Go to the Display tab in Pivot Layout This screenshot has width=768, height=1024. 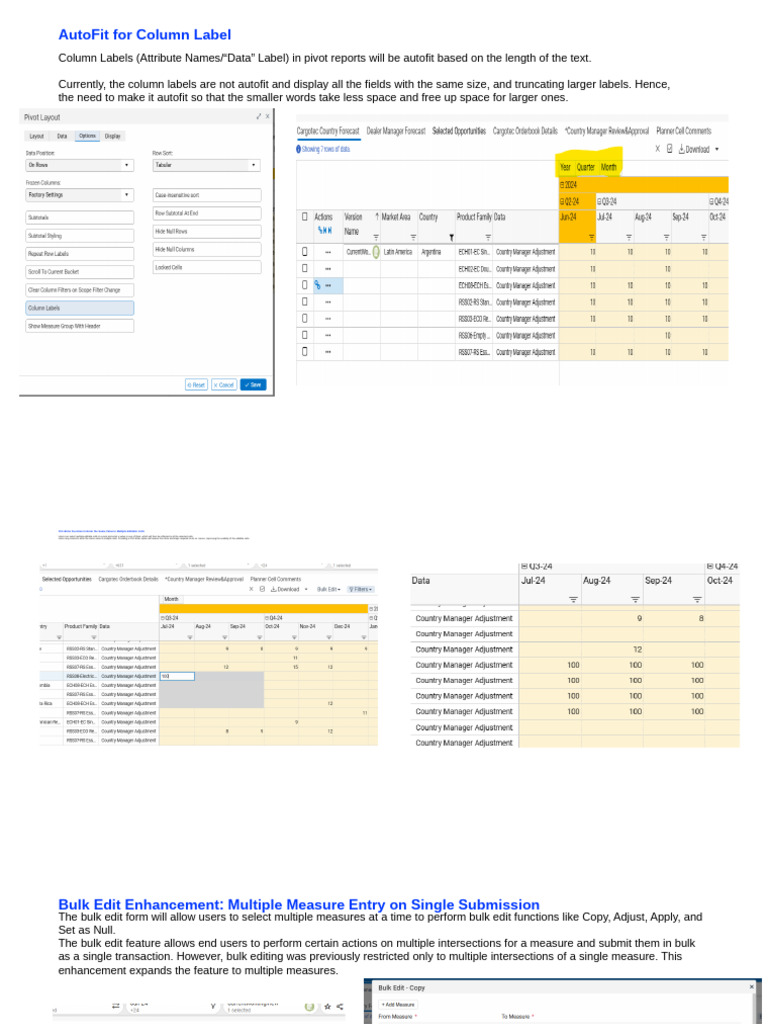click(113, 136)
